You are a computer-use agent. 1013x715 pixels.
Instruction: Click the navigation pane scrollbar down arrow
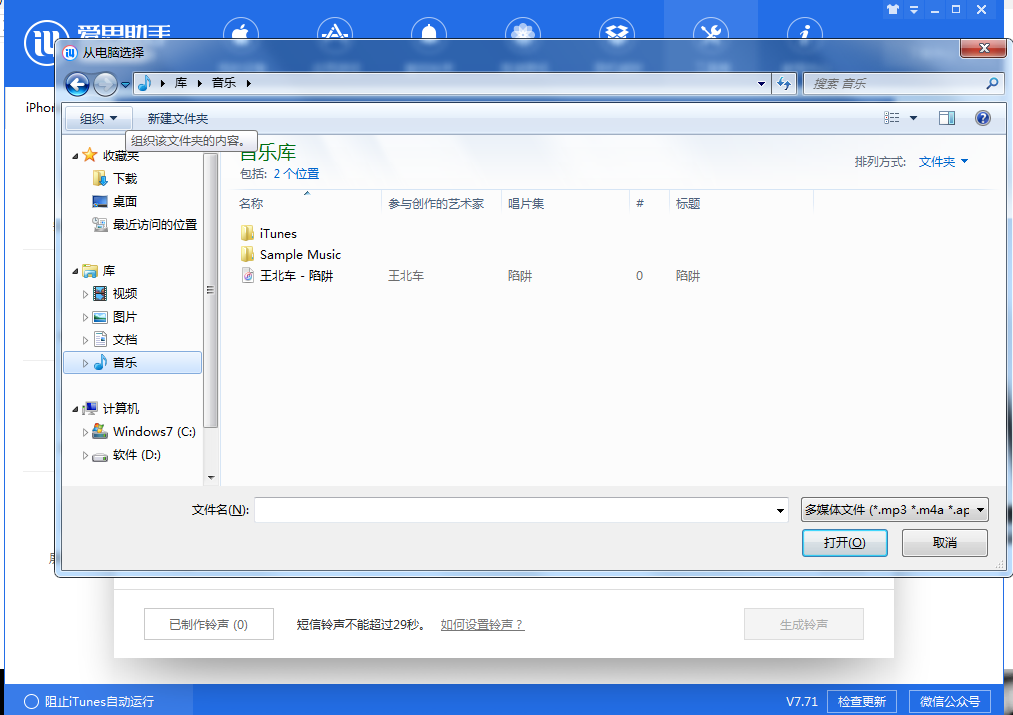pos(211,478)
